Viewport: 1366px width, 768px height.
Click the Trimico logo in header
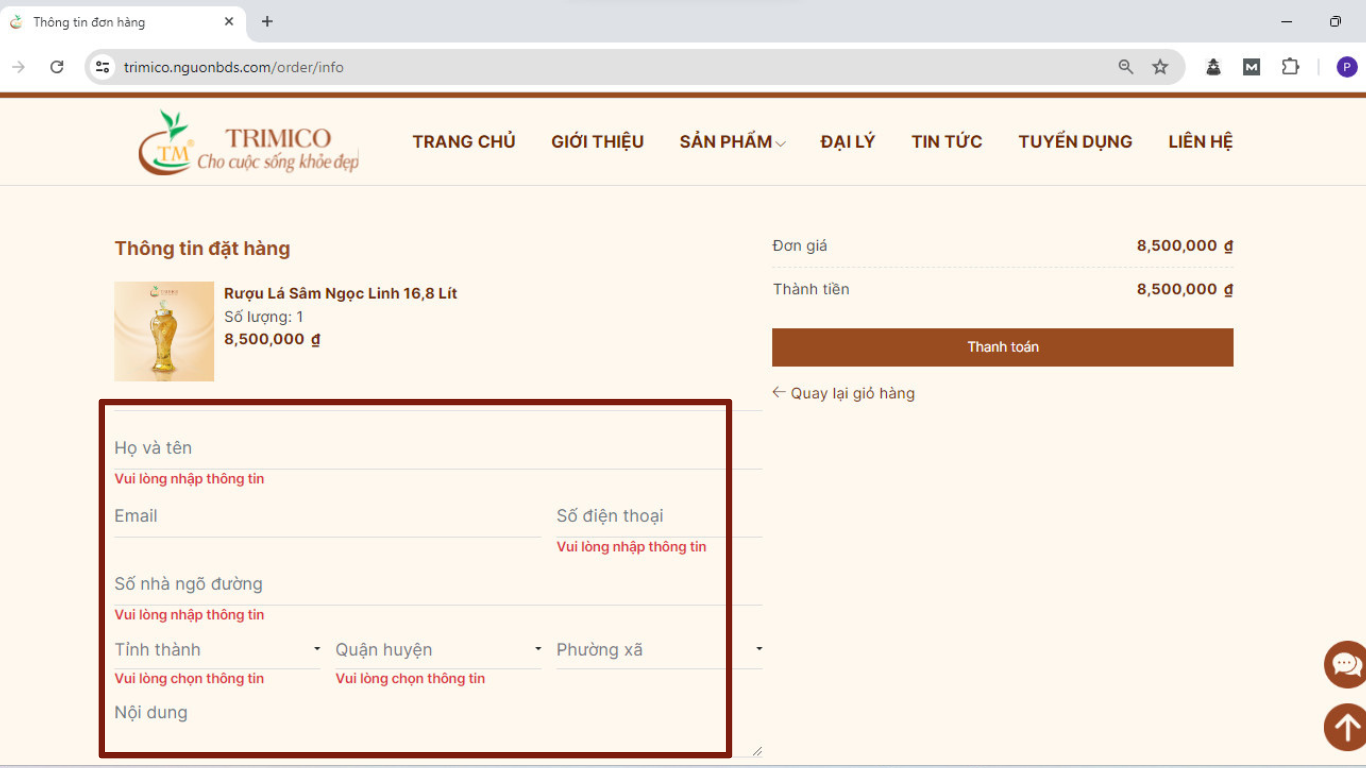248,142
